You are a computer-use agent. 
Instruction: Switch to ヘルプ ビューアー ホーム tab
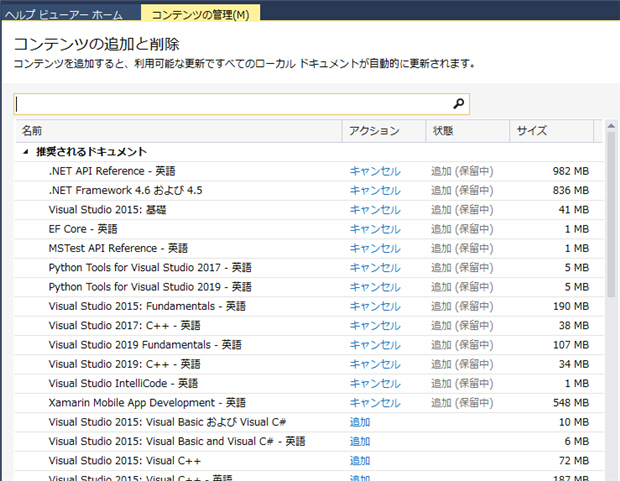(x=64, y=15)
